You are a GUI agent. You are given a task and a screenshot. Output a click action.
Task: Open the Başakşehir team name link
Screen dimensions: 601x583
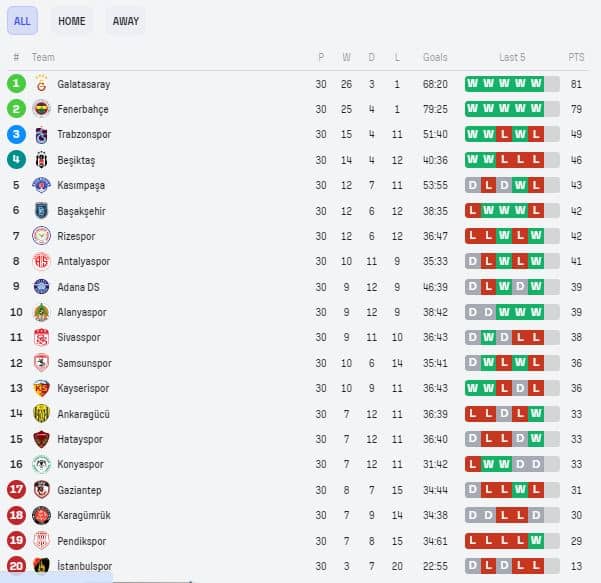tap(81, 211)
